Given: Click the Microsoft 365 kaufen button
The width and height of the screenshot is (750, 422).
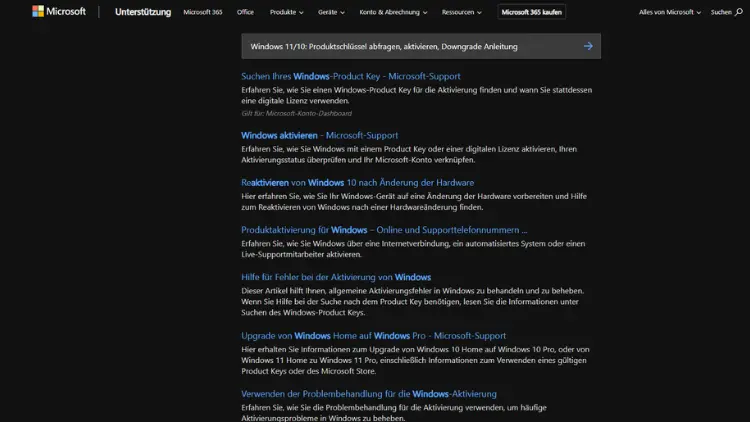Looking at the screenshot, I should 531,12.
